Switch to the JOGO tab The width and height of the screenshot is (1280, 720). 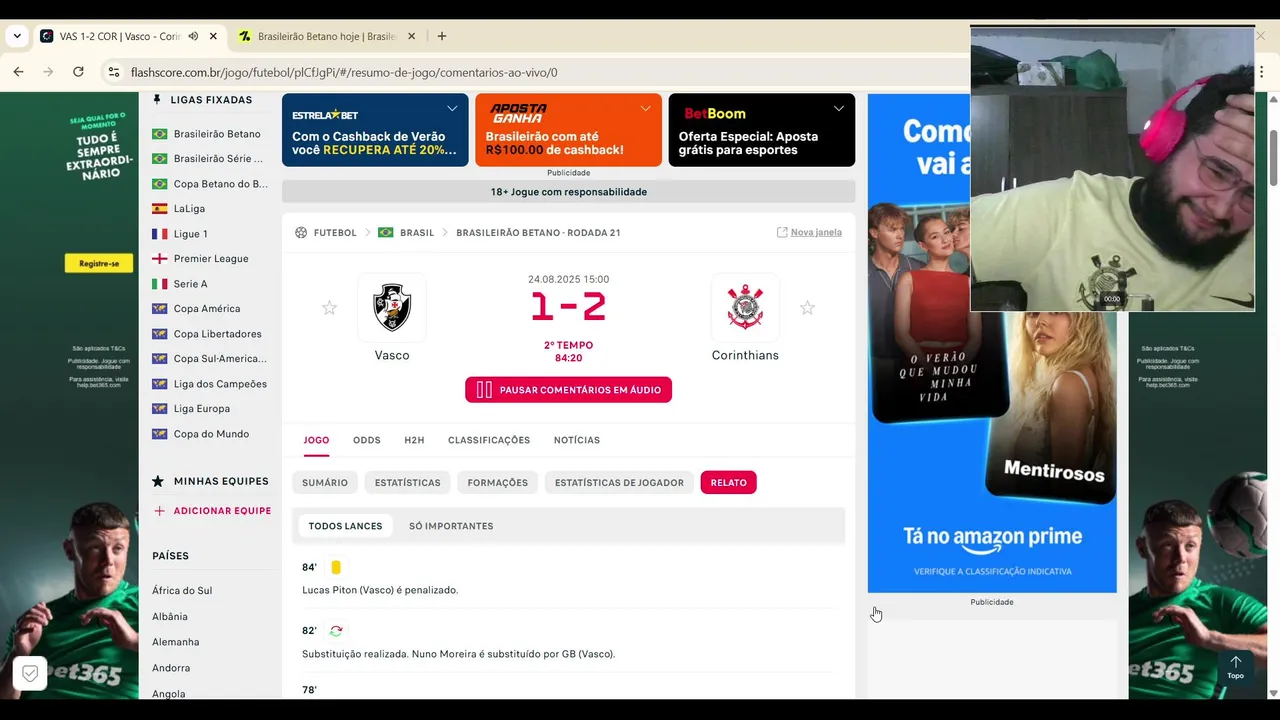pos(316,440)
